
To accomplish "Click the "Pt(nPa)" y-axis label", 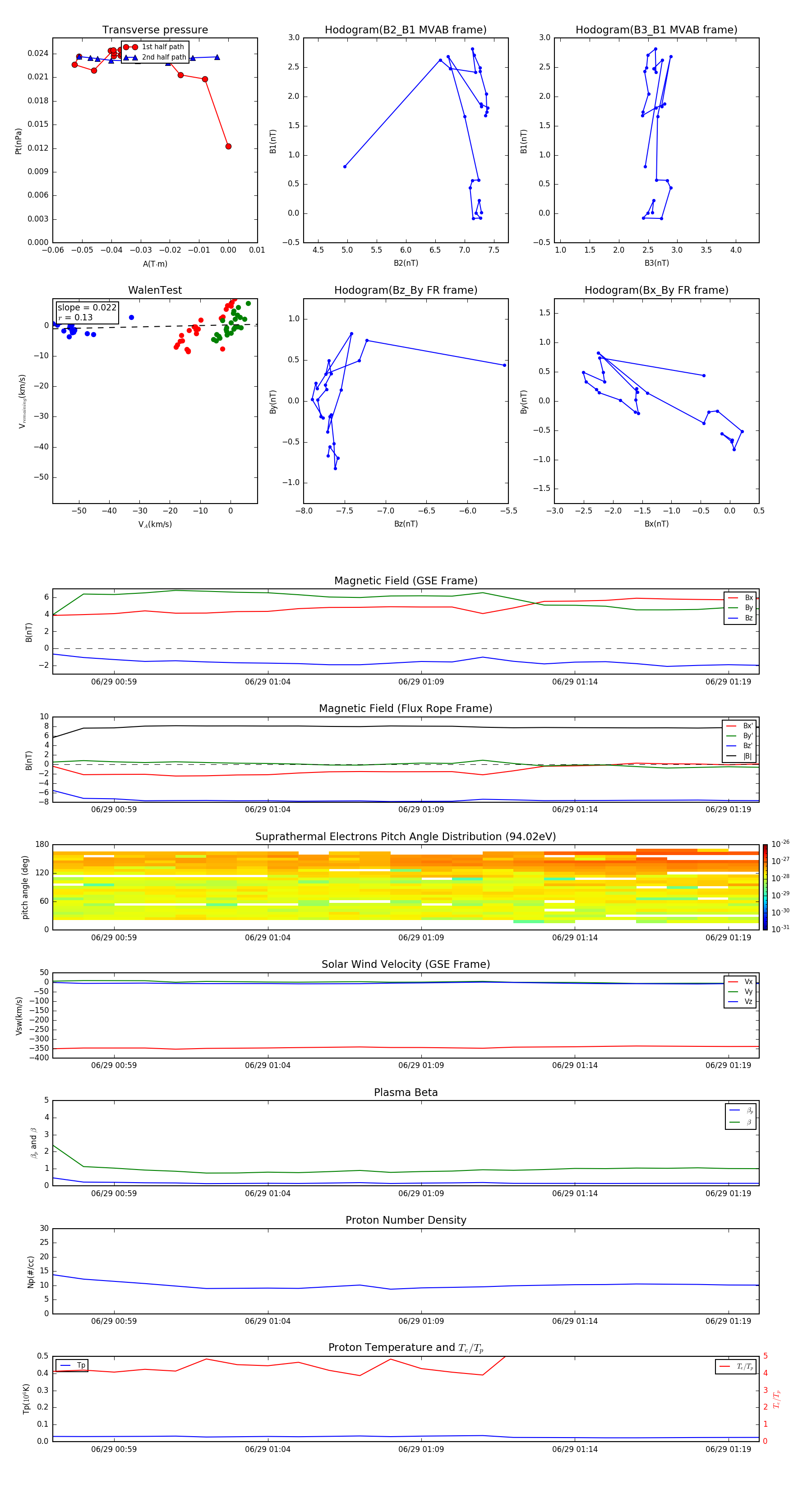I will click(18, 140).
